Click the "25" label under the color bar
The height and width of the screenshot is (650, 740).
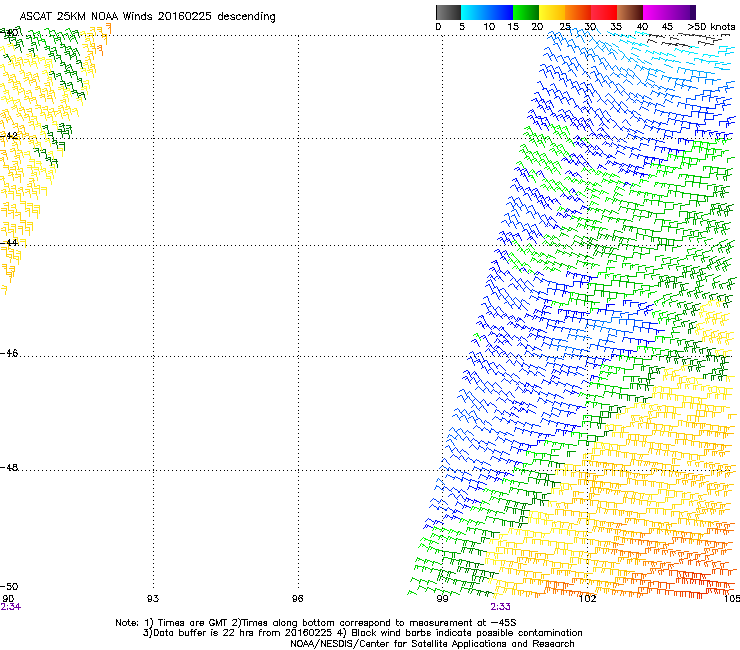pos(565,27)
